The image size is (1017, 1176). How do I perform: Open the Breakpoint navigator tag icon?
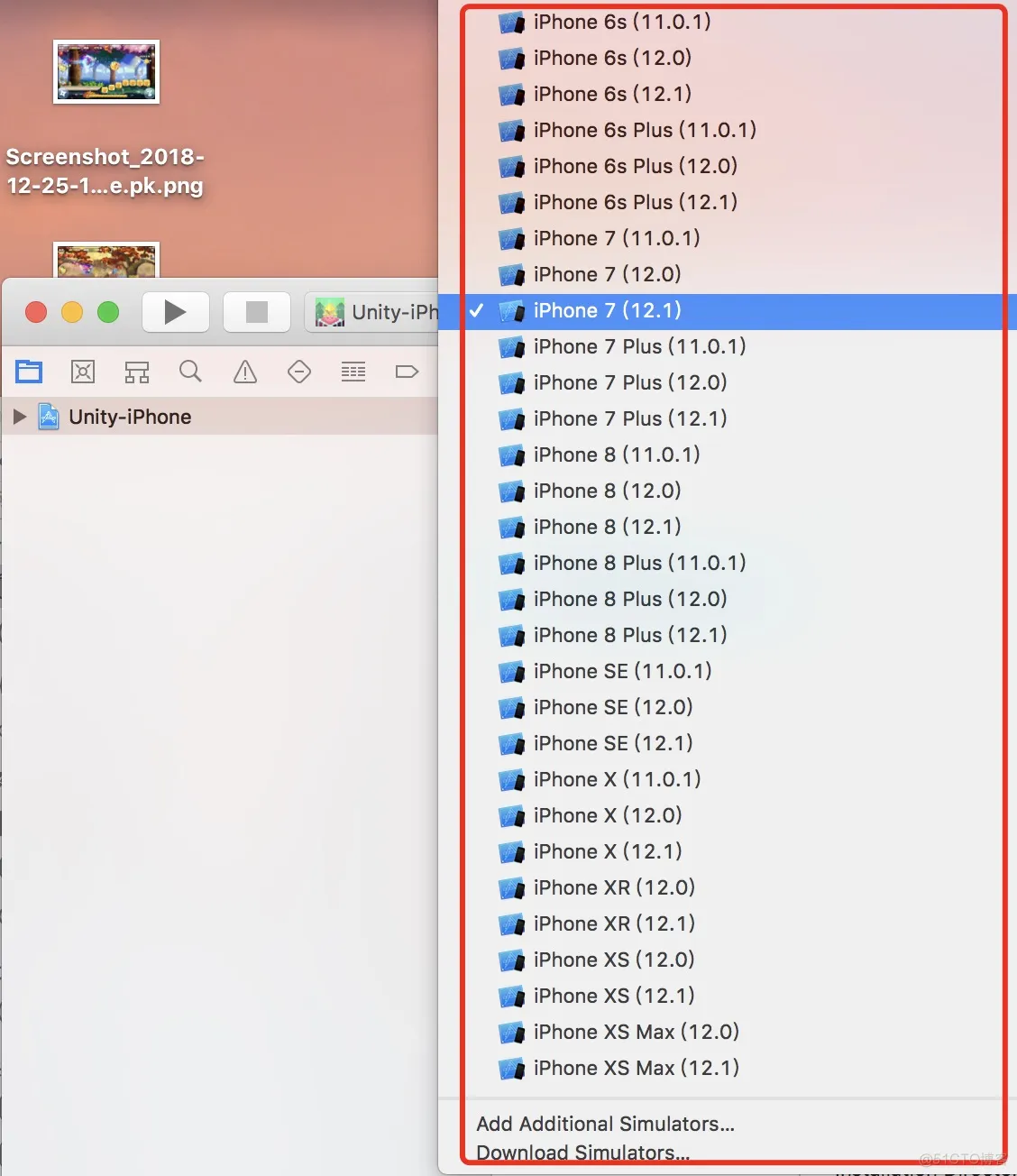pyautogui.click(x=408, y=371)
